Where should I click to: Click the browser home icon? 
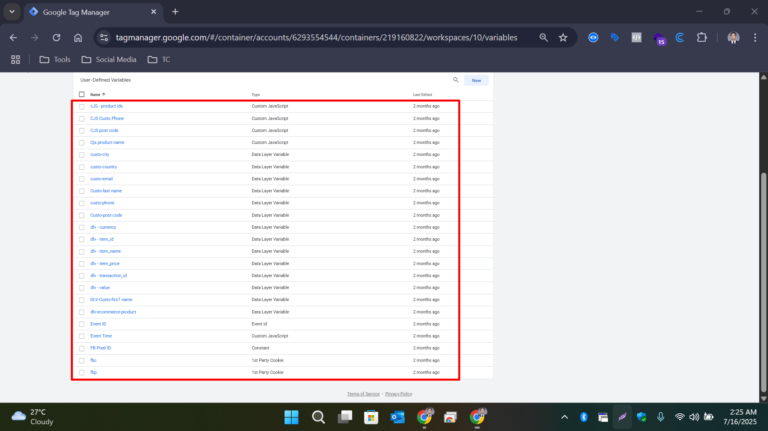tap(78, 37)
